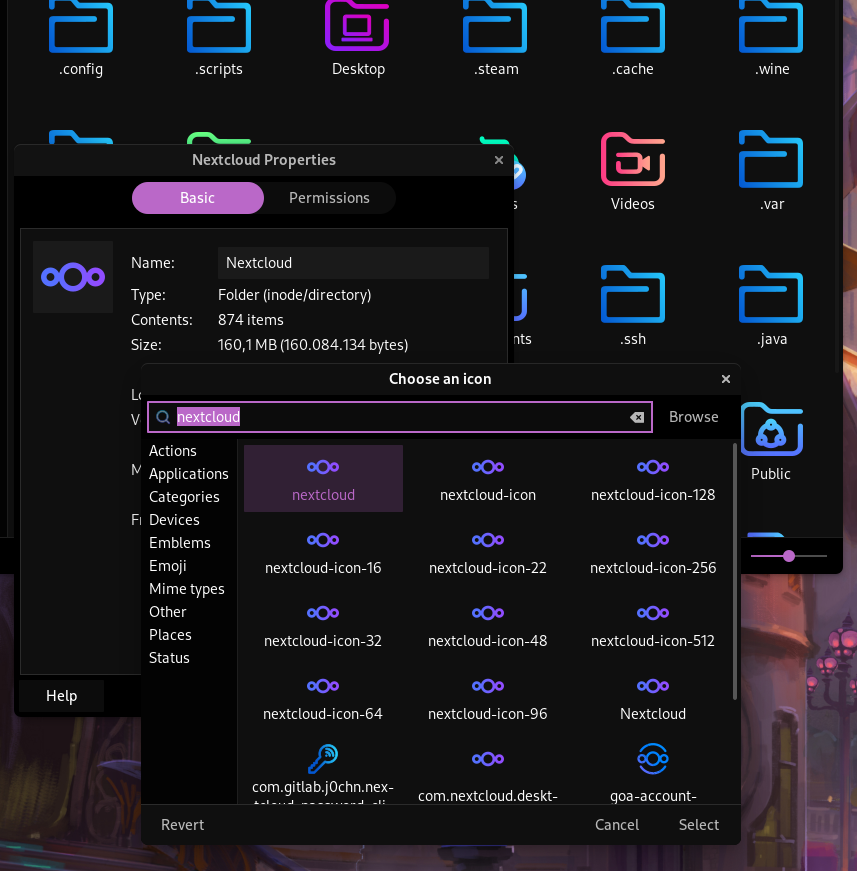Switch to the Basic tab
The image size is (857, 871).
point(198,198)
